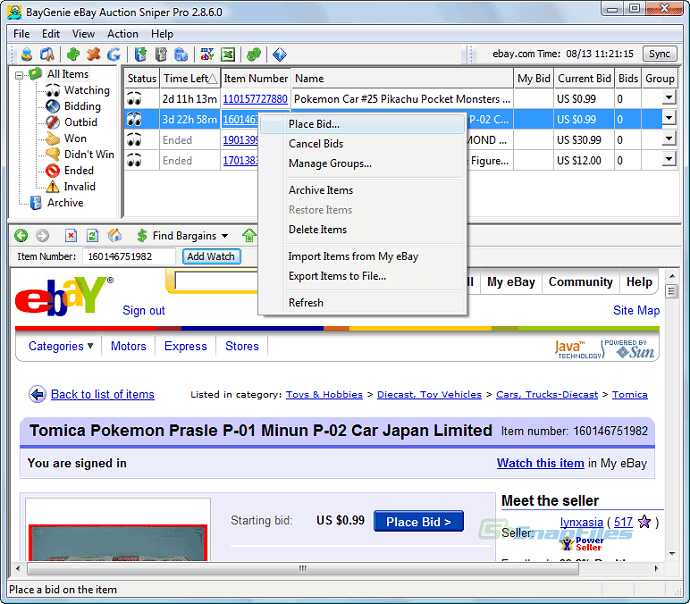
Task: Click the eyes status icon in US $30.99 row
Action: 134,140
